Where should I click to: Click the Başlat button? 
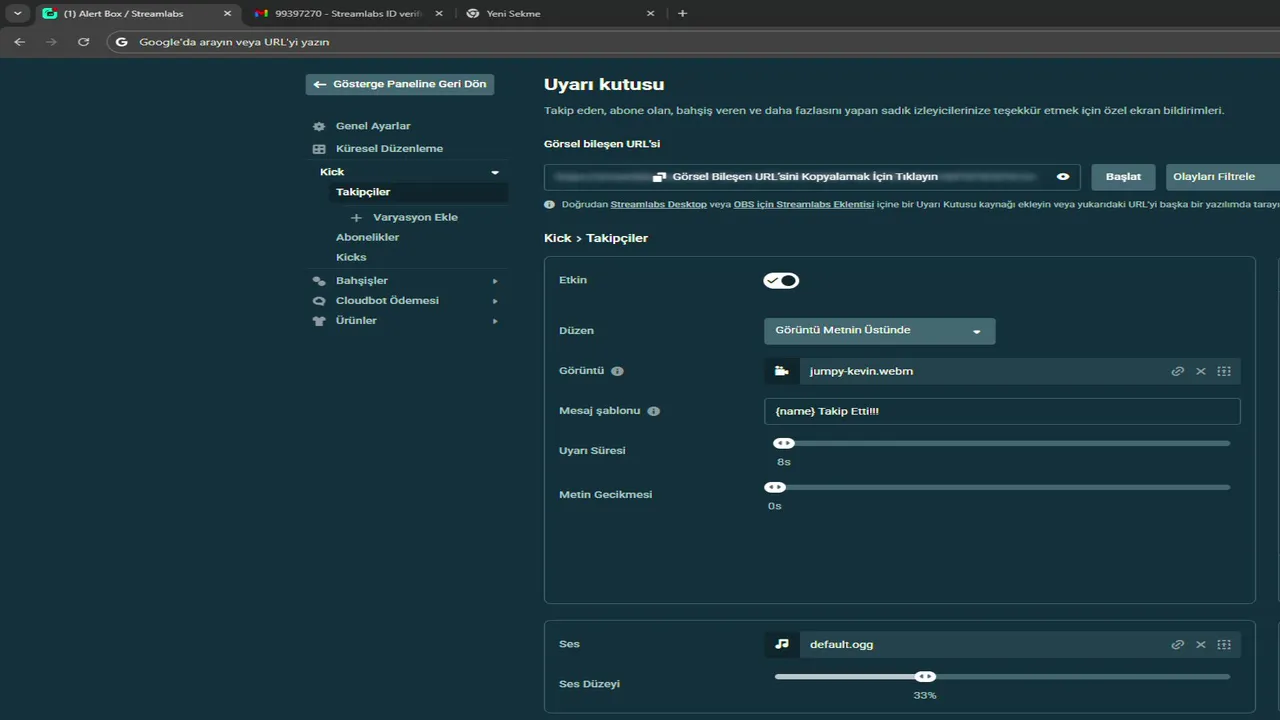(1123, 177)
